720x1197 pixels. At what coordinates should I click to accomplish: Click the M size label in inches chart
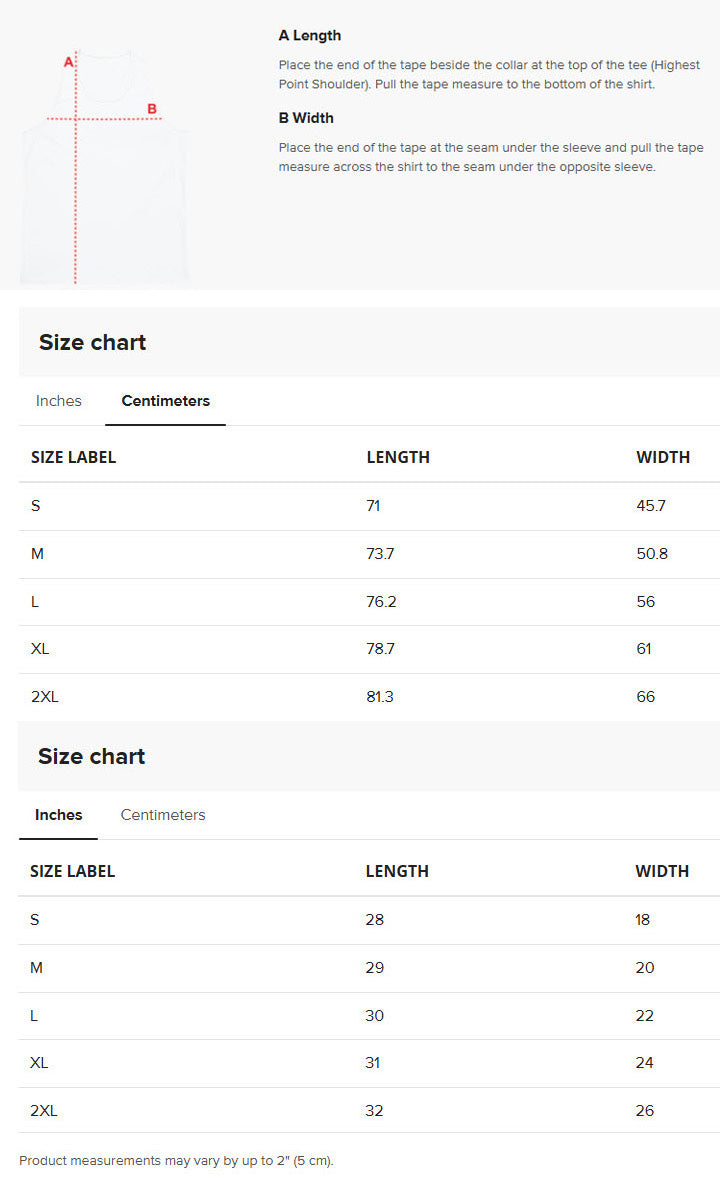38,967
